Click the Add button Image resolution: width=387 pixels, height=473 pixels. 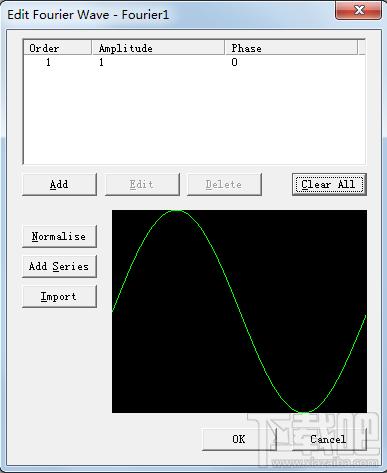tap(59, 184)
